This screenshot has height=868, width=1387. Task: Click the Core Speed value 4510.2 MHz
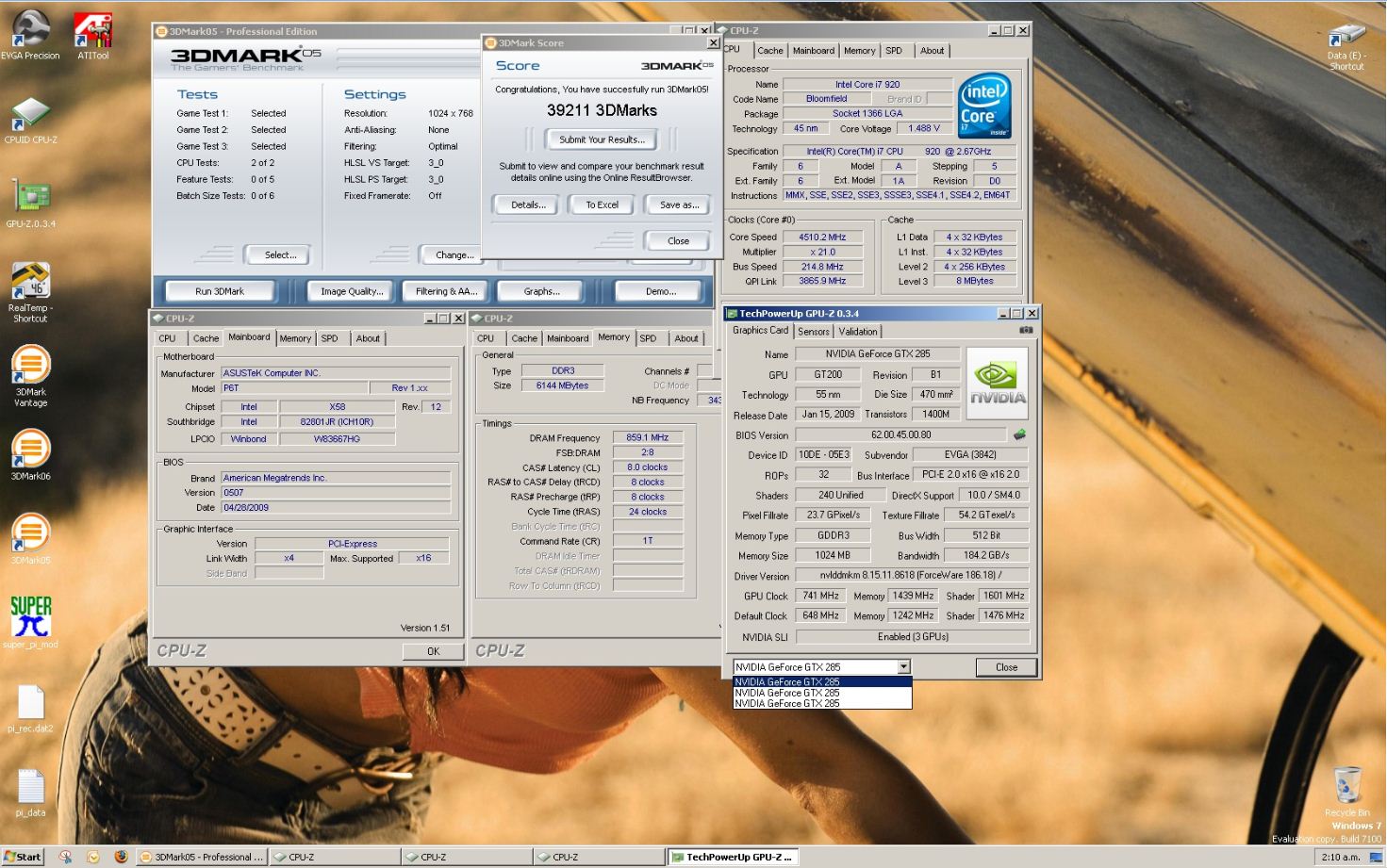[822, 237]
